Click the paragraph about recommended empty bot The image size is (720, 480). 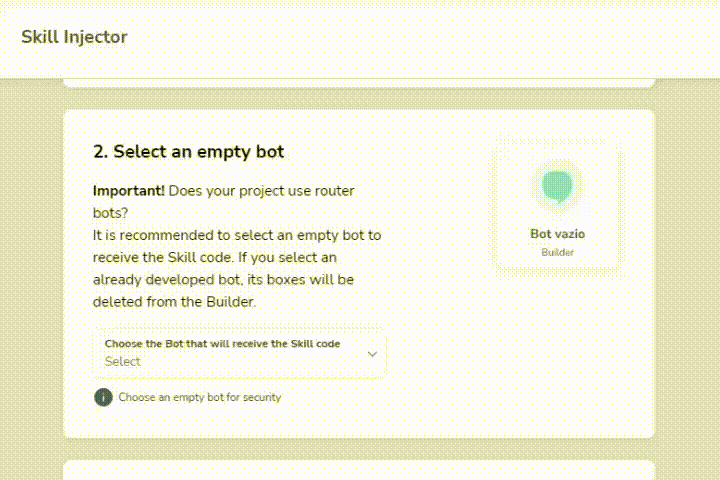[x=237, y=268]
